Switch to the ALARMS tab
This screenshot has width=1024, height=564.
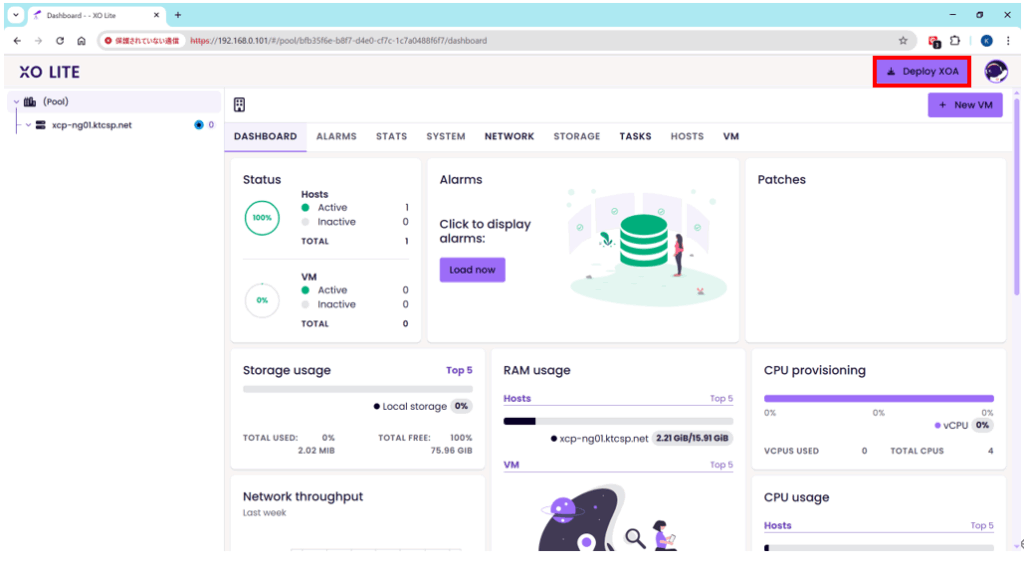336,136
